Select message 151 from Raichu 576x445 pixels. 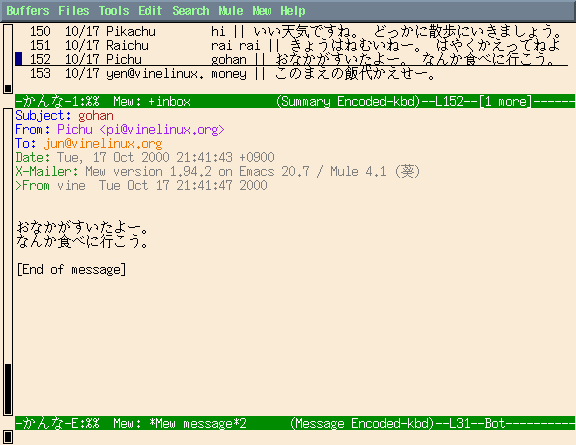295,46
